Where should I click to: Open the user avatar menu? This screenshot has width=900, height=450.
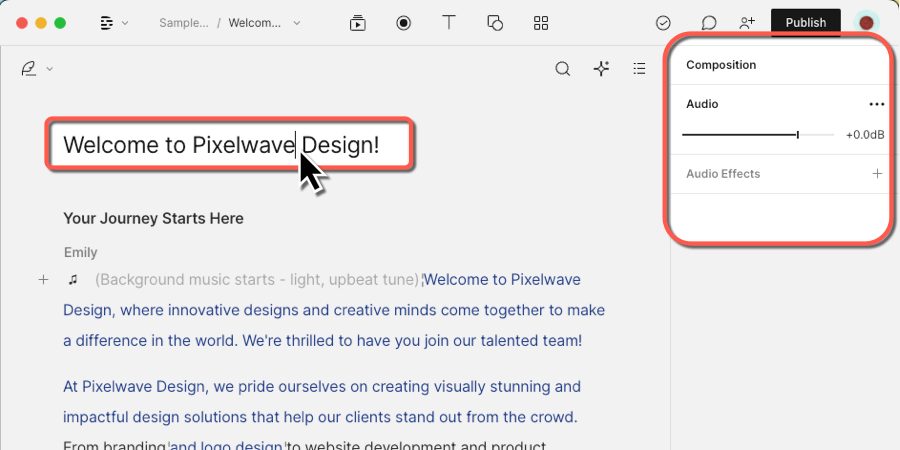[867, 23]
